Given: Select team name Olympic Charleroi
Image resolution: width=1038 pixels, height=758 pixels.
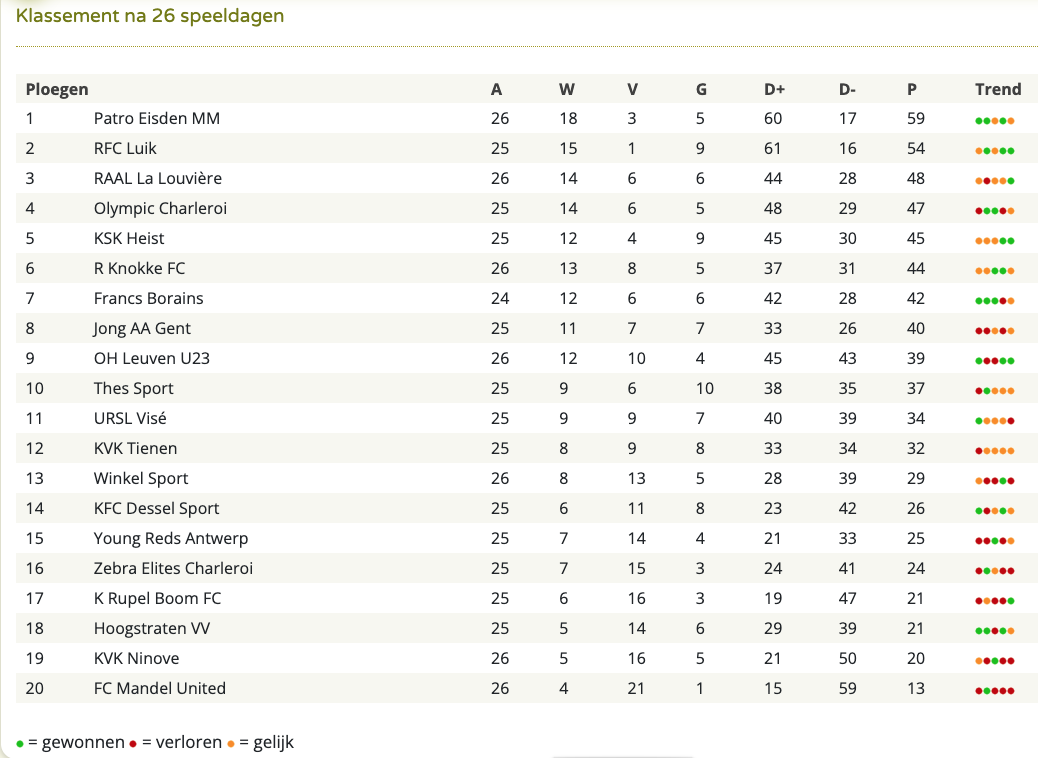Looking at the screenshot, I should pyautogui.click(x=160, y=209).
